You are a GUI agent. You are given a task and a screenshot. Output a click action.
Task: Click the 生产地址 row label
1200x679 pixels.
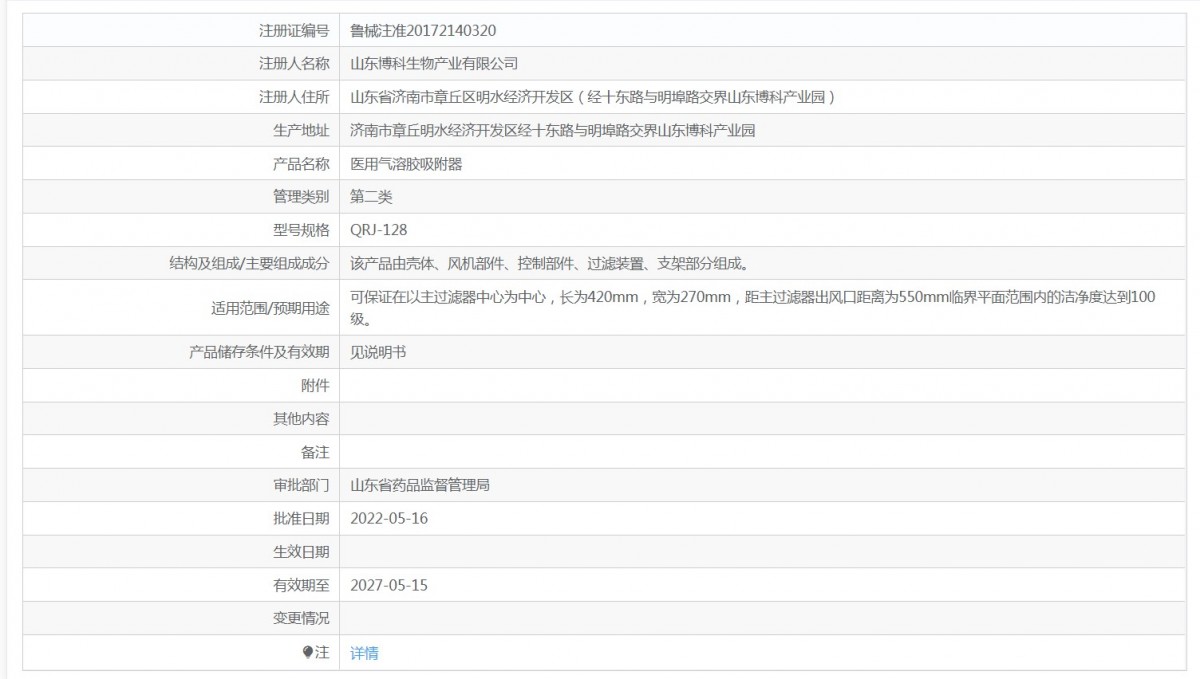coord(301,131)
